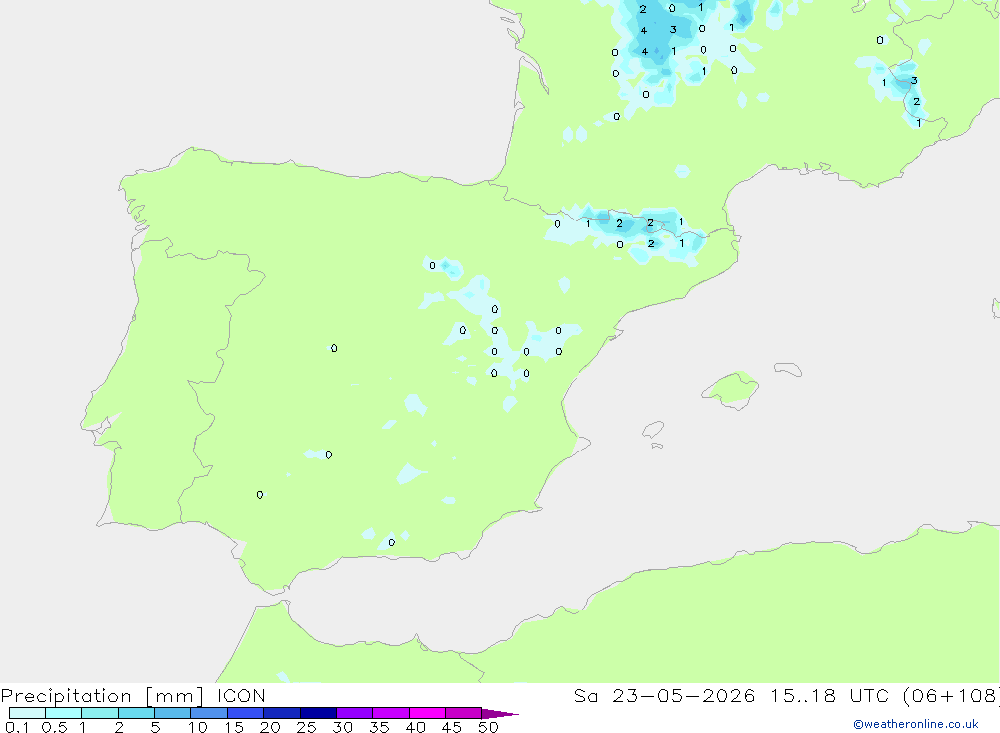The height and width of the screenshot is (733, 1000).
Task: Select the 5–10 mm blue legend swatch
Action: 172,713
